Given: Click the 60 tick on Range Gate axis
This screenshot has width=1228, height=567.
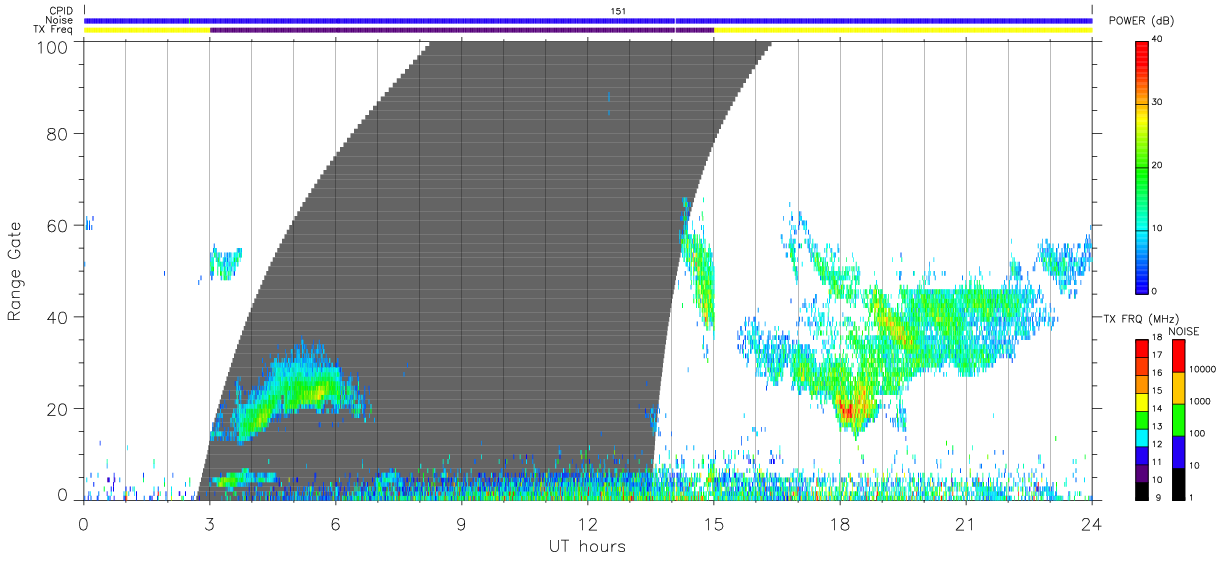Looking at the screenshot, I should 59,225.
